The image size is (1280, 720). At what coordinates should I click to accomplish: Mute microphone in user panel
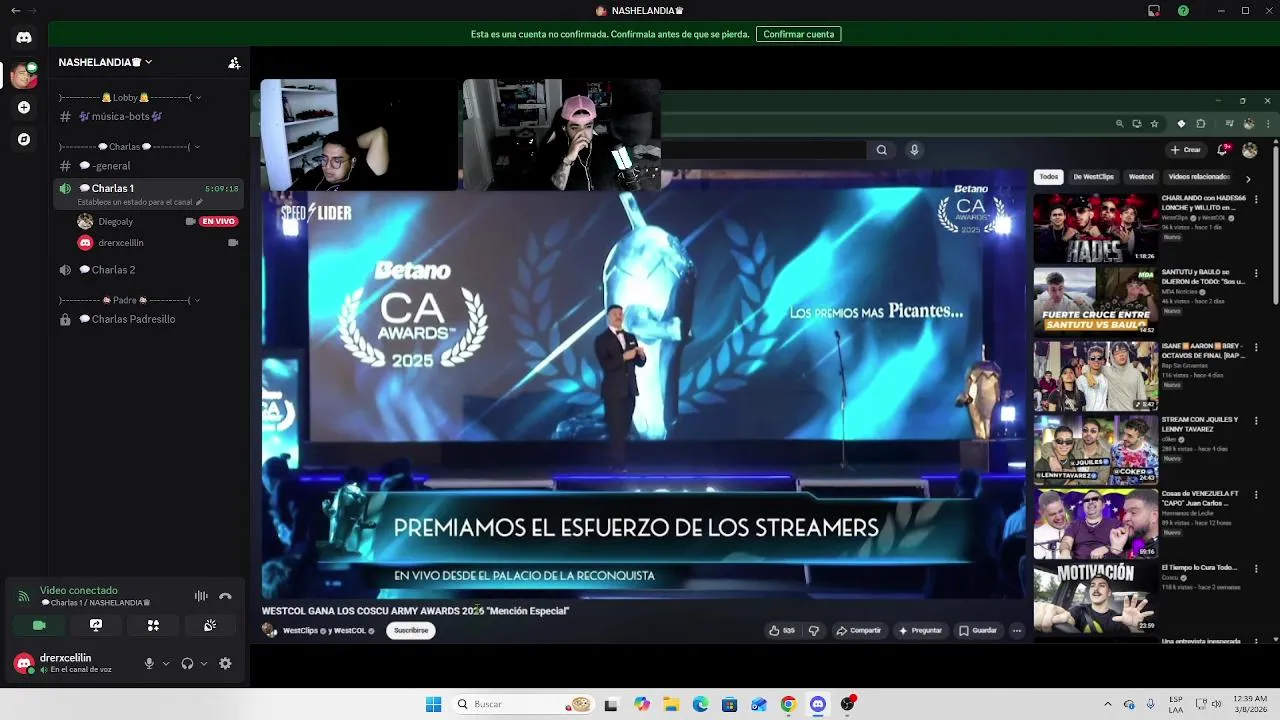pyautogui.click(x=149, y=663)
